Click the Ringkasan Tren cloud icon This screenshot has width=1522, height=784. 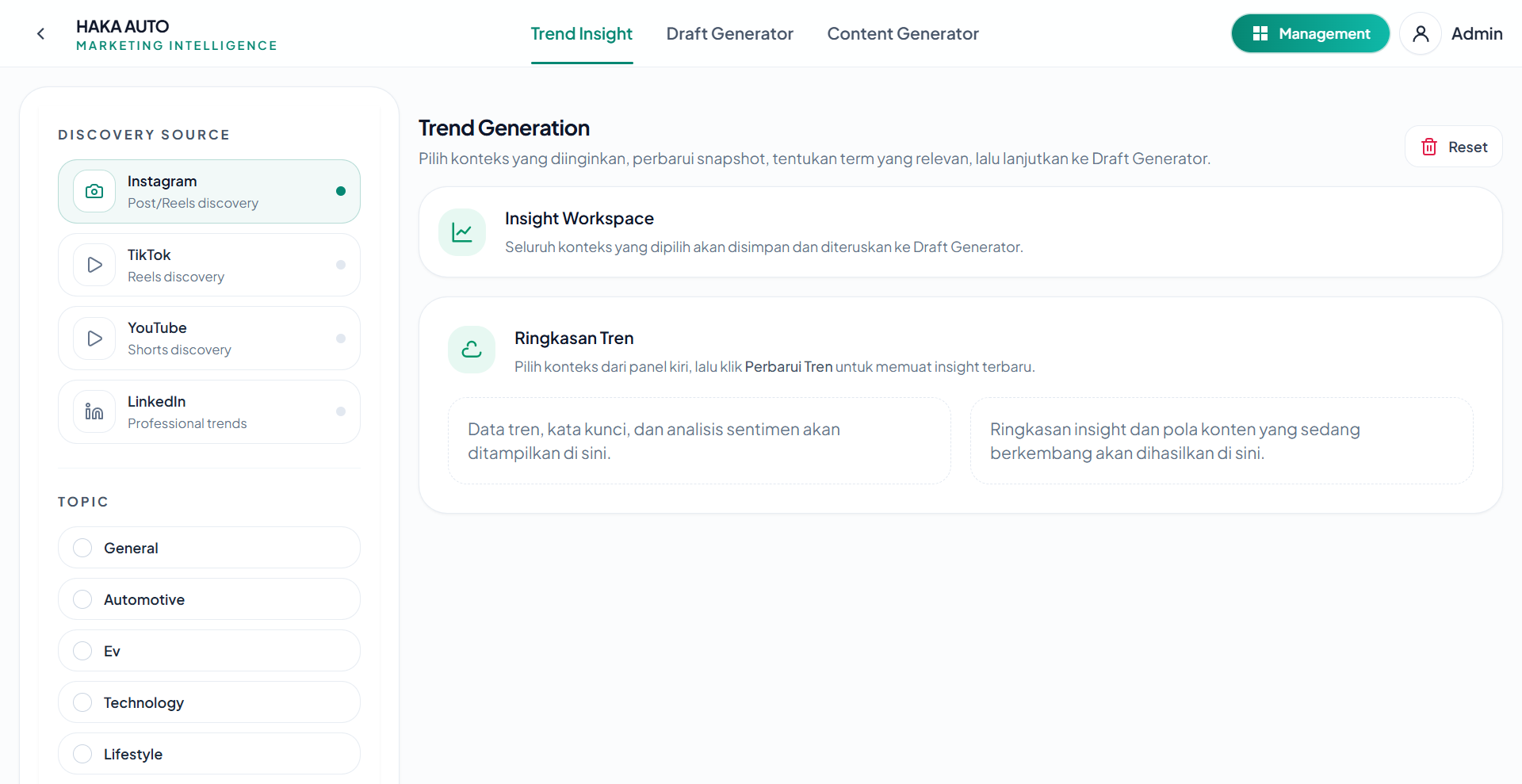click(x=472, y=350)
